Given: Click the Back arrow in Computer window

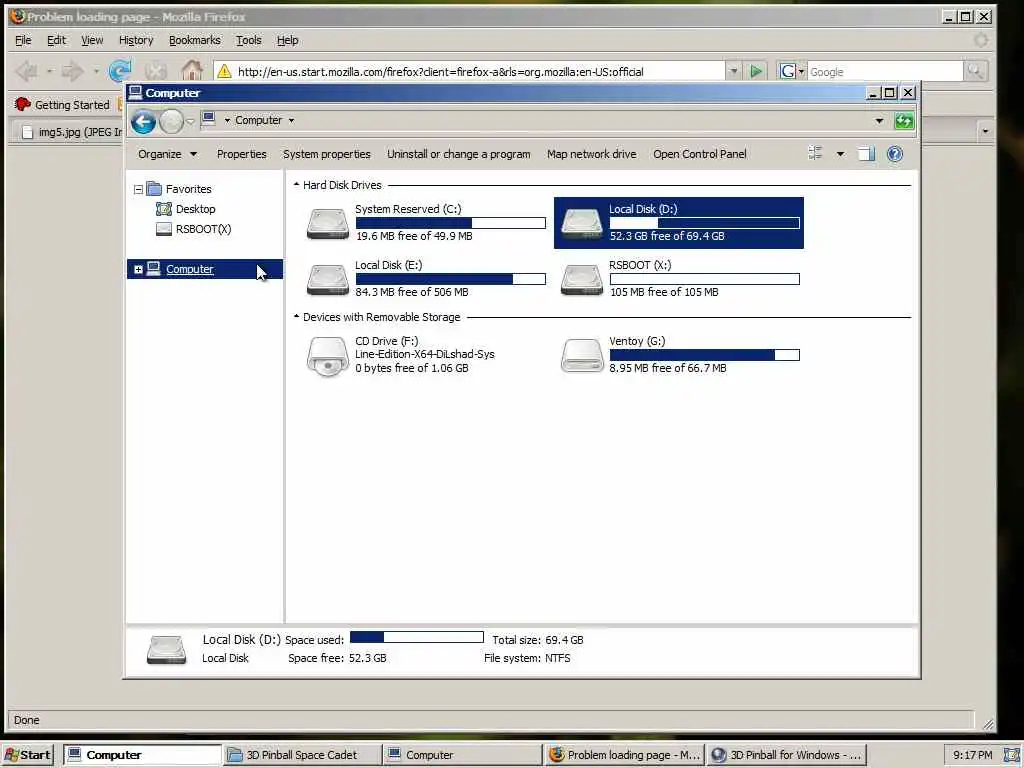Looking at the screenshot, I should tap(143, 121).
